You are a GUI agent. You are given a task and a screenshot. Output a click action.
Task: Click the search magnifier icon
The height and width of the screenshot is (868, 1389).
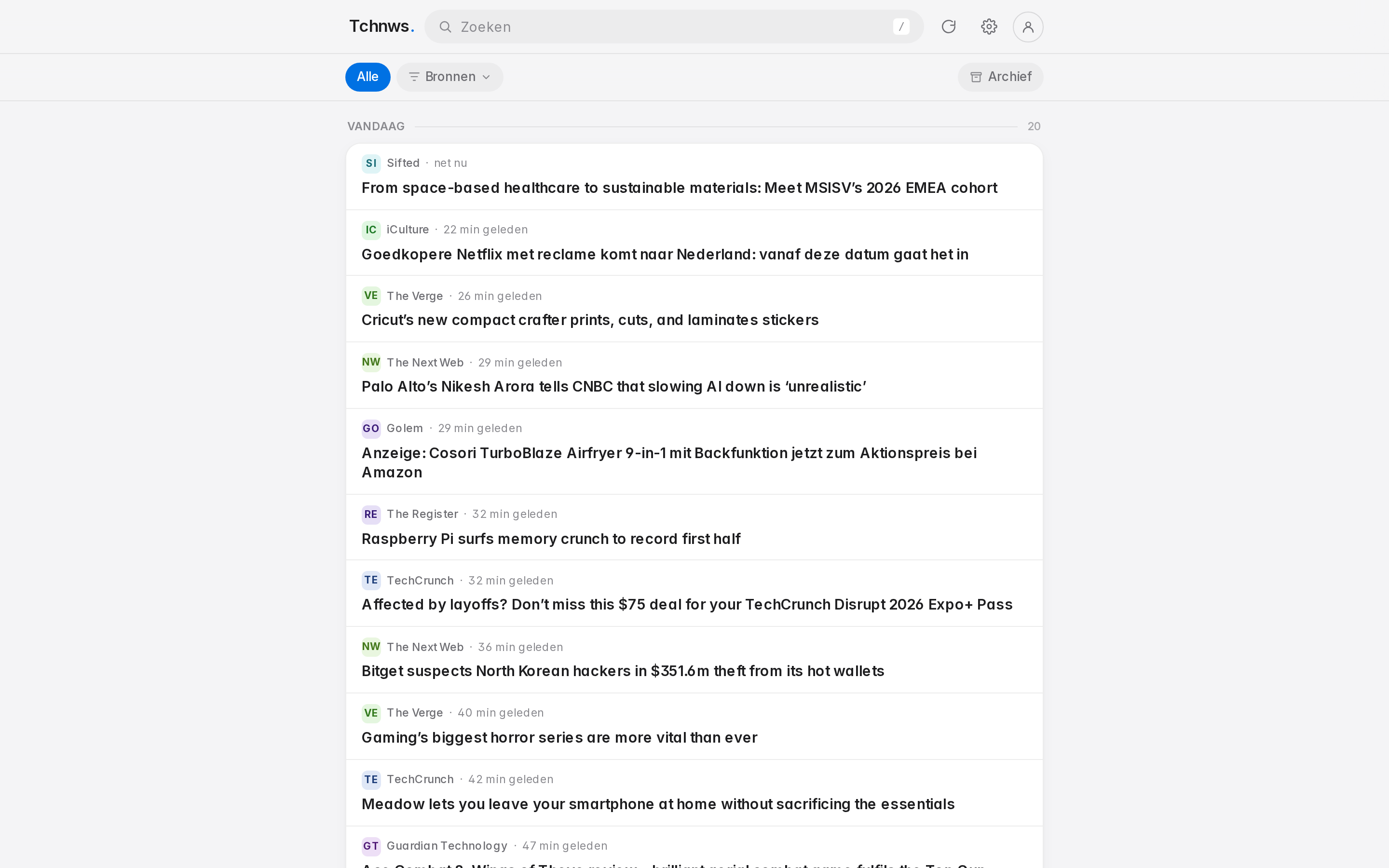446,27
